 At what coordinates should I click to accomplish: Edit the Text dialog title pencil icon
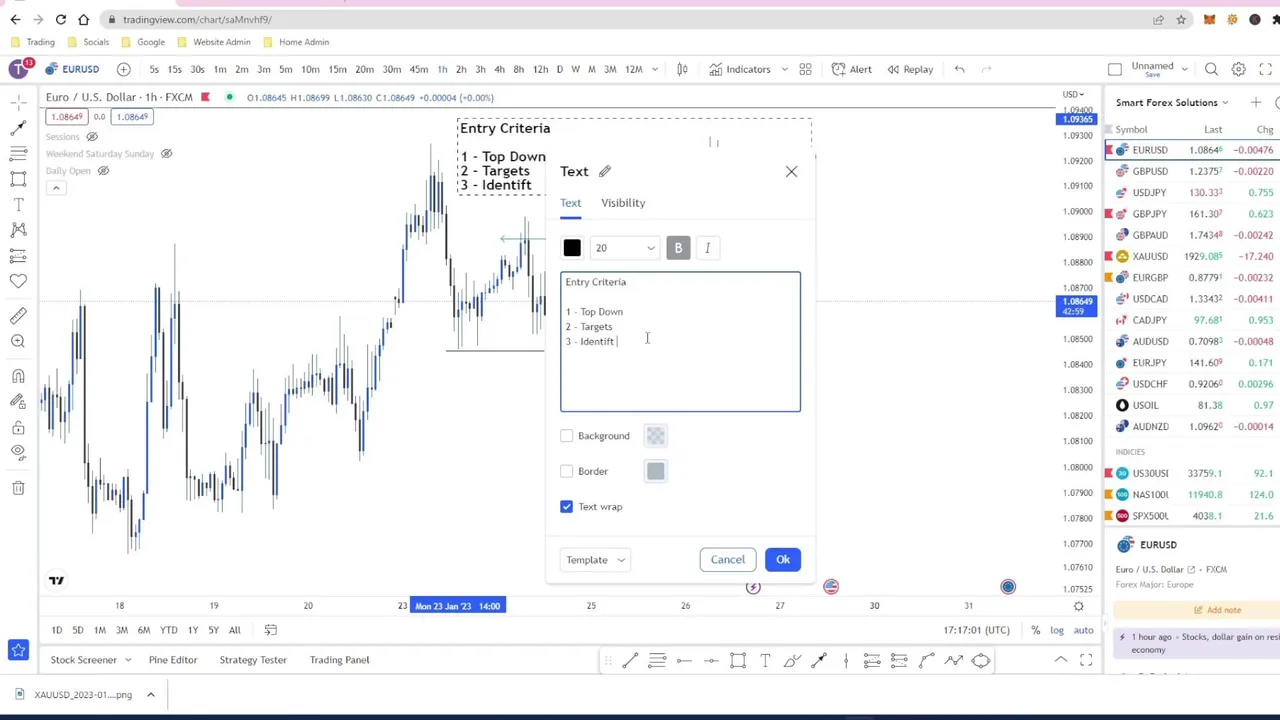[605, 171]
